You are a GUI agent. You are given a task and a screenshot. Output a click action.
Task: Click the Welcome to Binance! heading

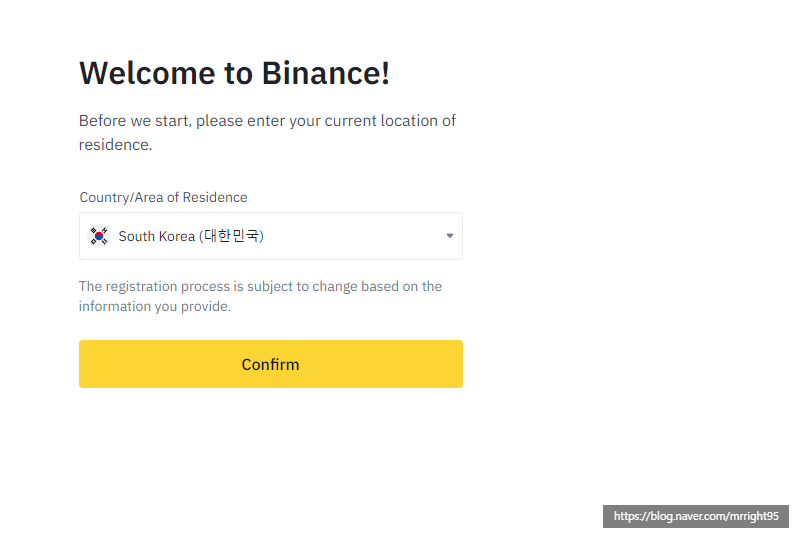(234, 73)
